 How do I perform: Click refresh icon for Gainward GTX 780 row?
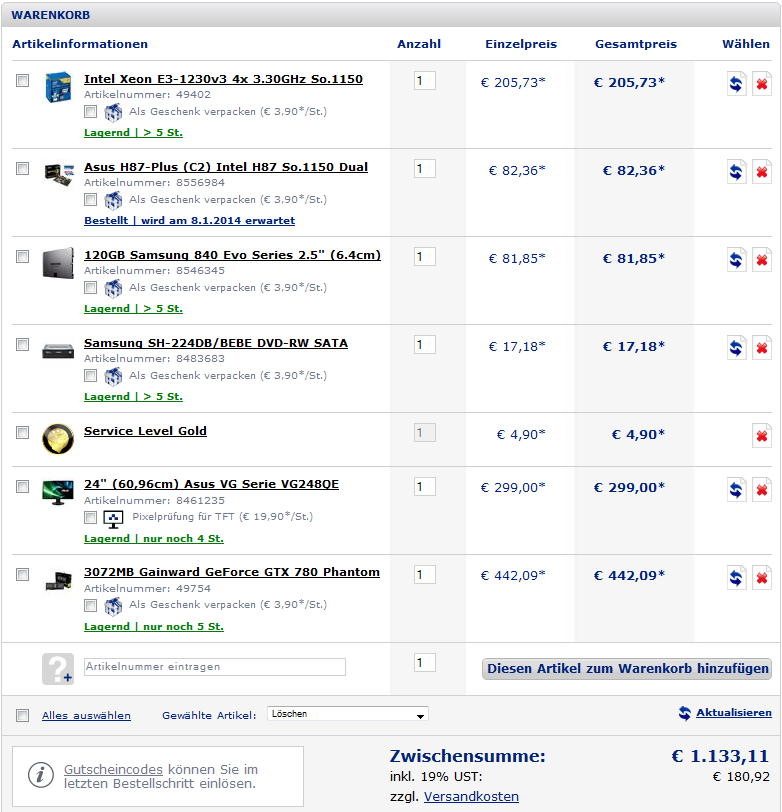pos(736,577)
